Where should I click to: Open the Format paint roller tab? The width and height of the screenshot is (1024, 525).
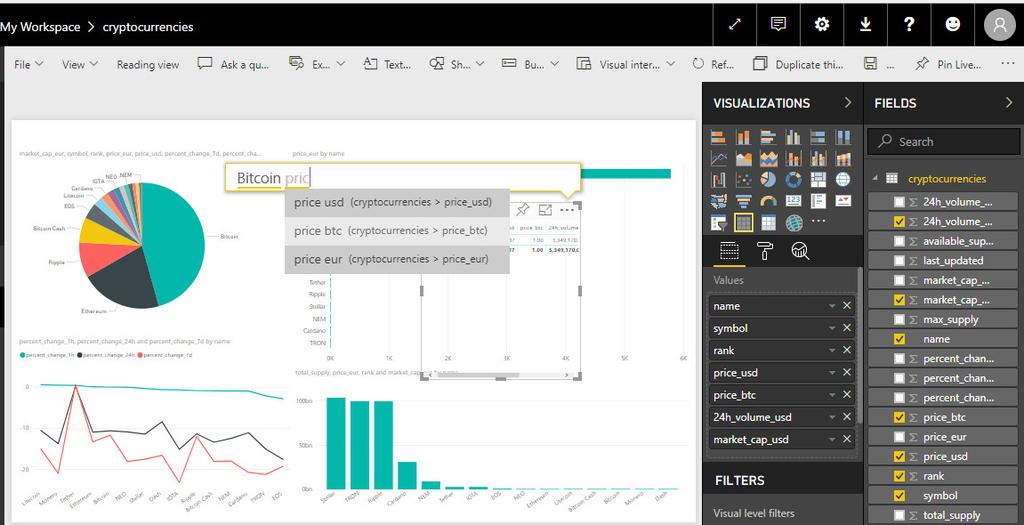764,251
